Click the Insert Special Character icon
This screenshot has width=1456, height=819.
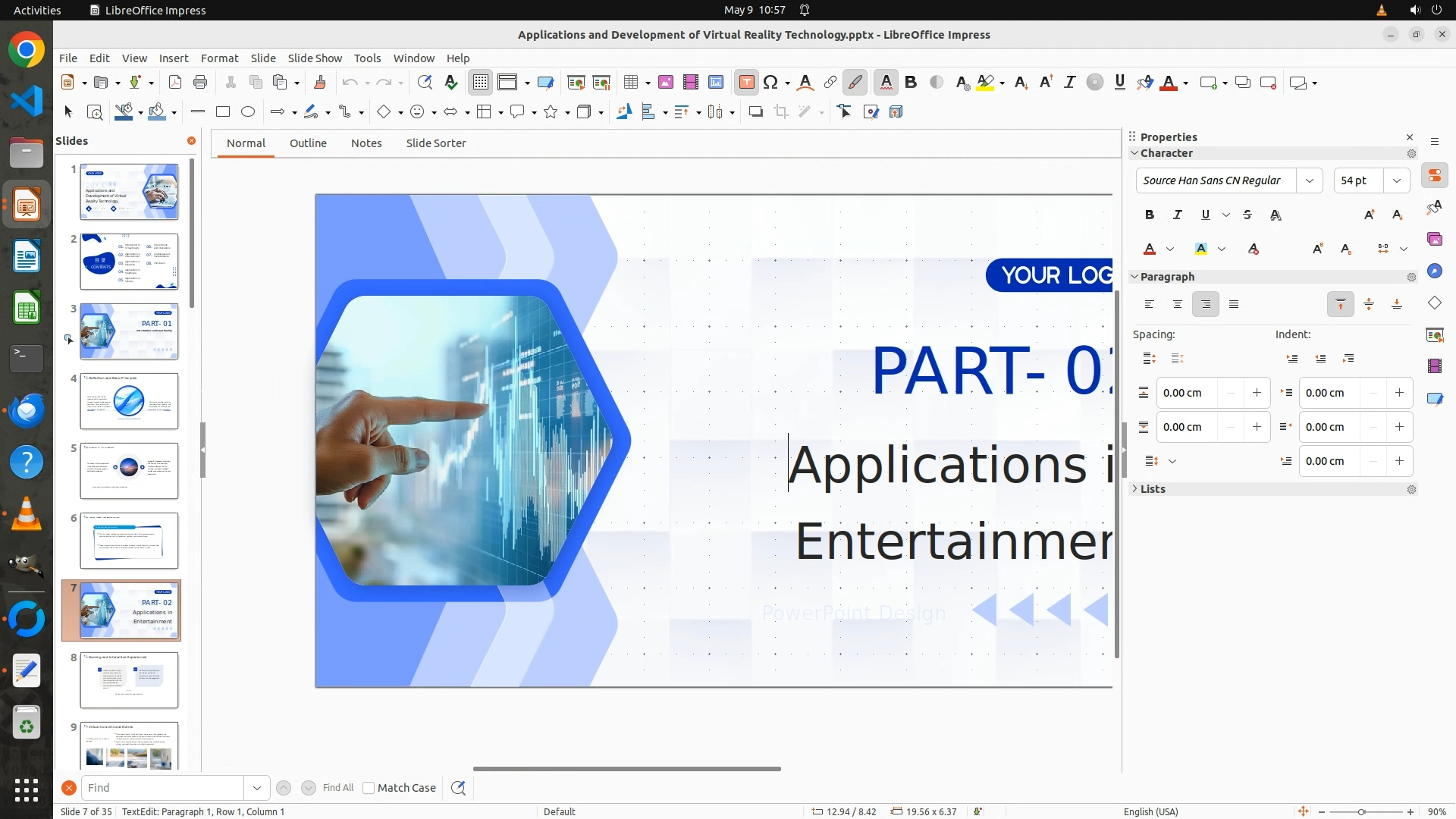pyautogui.click(x=770, y=83)
